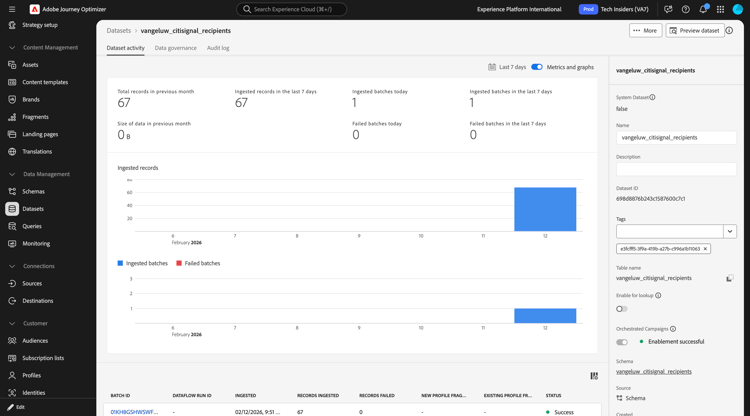Image resolution: width=750 pixels, height=416 pixels.
Task: Collapse the Connections section
Action: click(x=12, y=266)
